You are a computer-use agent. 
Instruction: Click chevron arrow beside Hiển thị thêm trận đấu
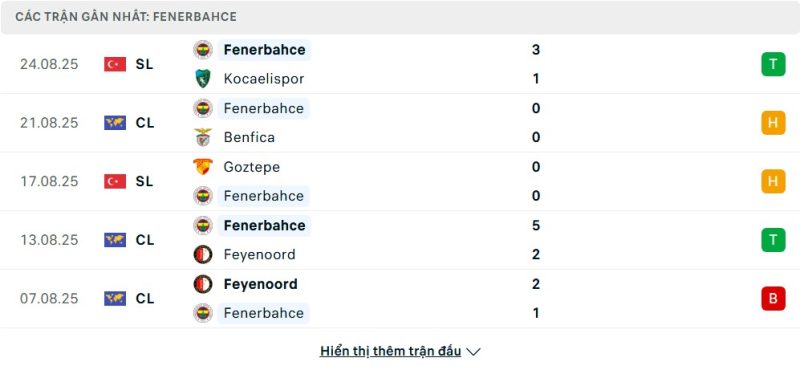pos(473,352)
